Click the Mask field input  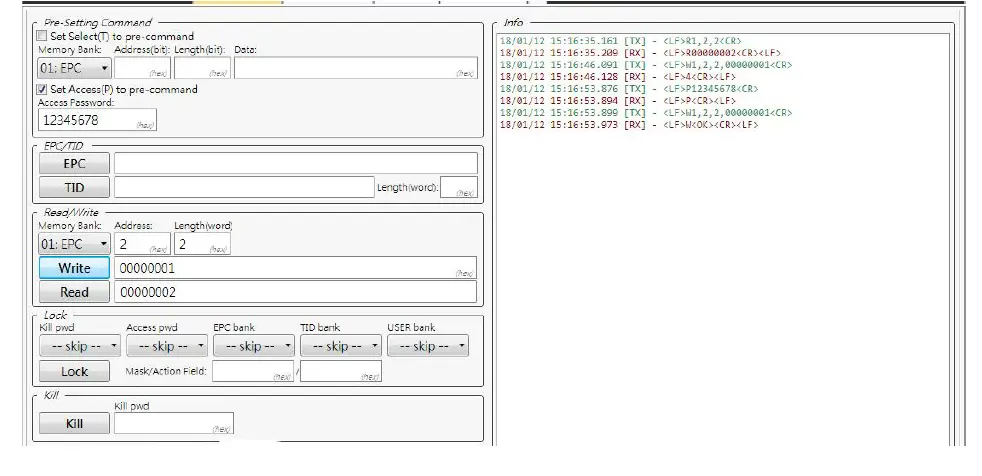tap(253, 371)
